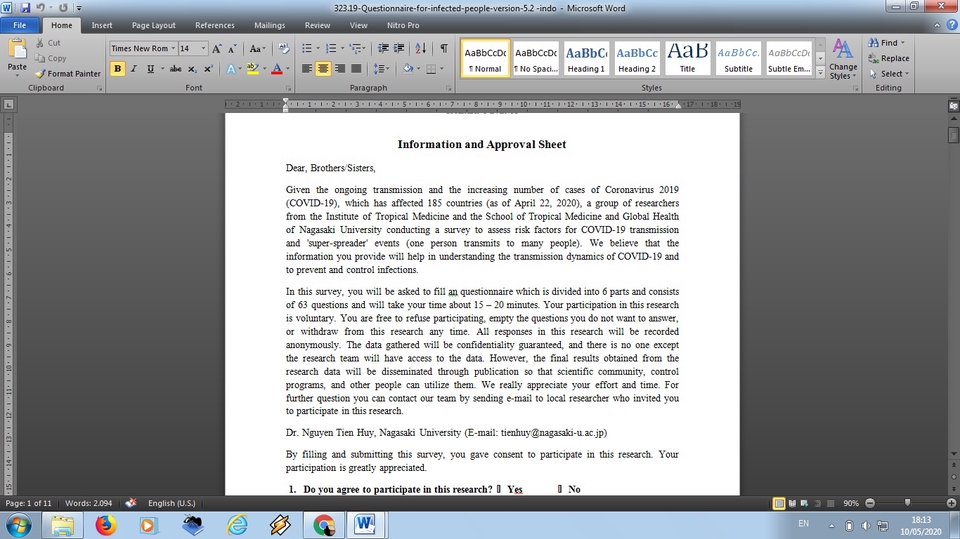Click the Change Styles button
This screenshot has height=539, width=960.
tap(843, 59)
